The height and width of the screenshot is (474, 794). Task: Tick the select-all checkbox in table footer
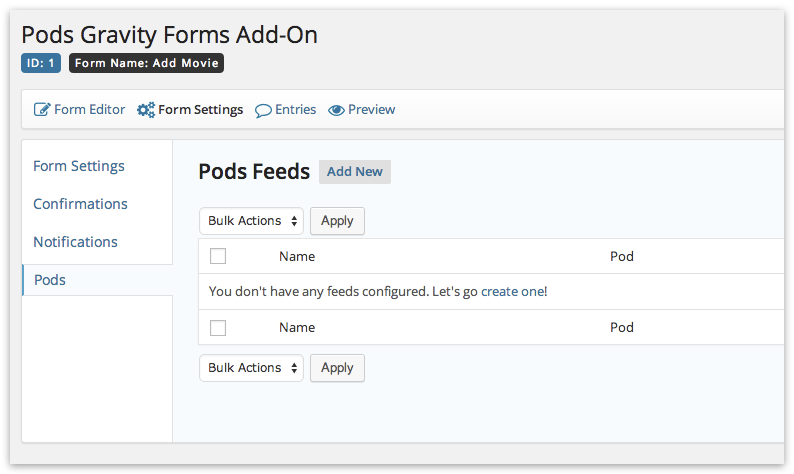tap(218, 328)
